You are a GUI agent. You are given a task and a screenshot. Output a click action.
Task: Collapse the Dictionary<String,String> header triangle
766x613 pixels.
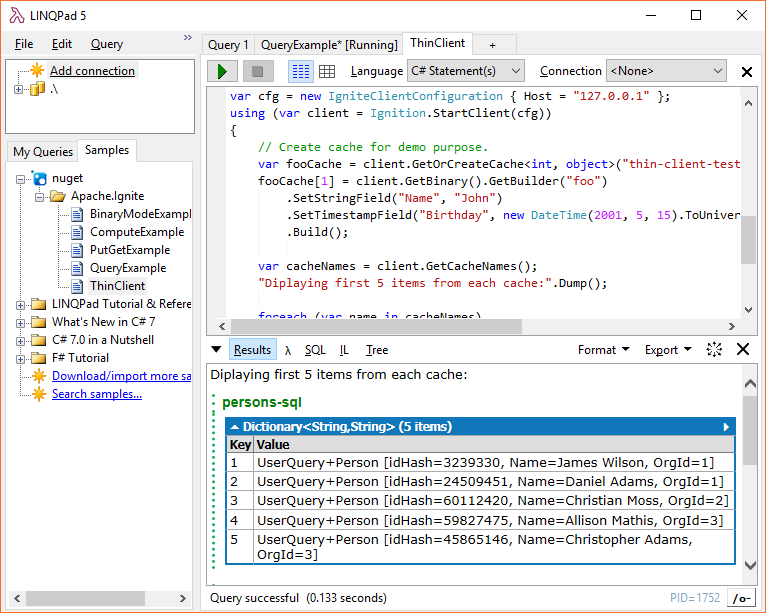click(234, 427)
